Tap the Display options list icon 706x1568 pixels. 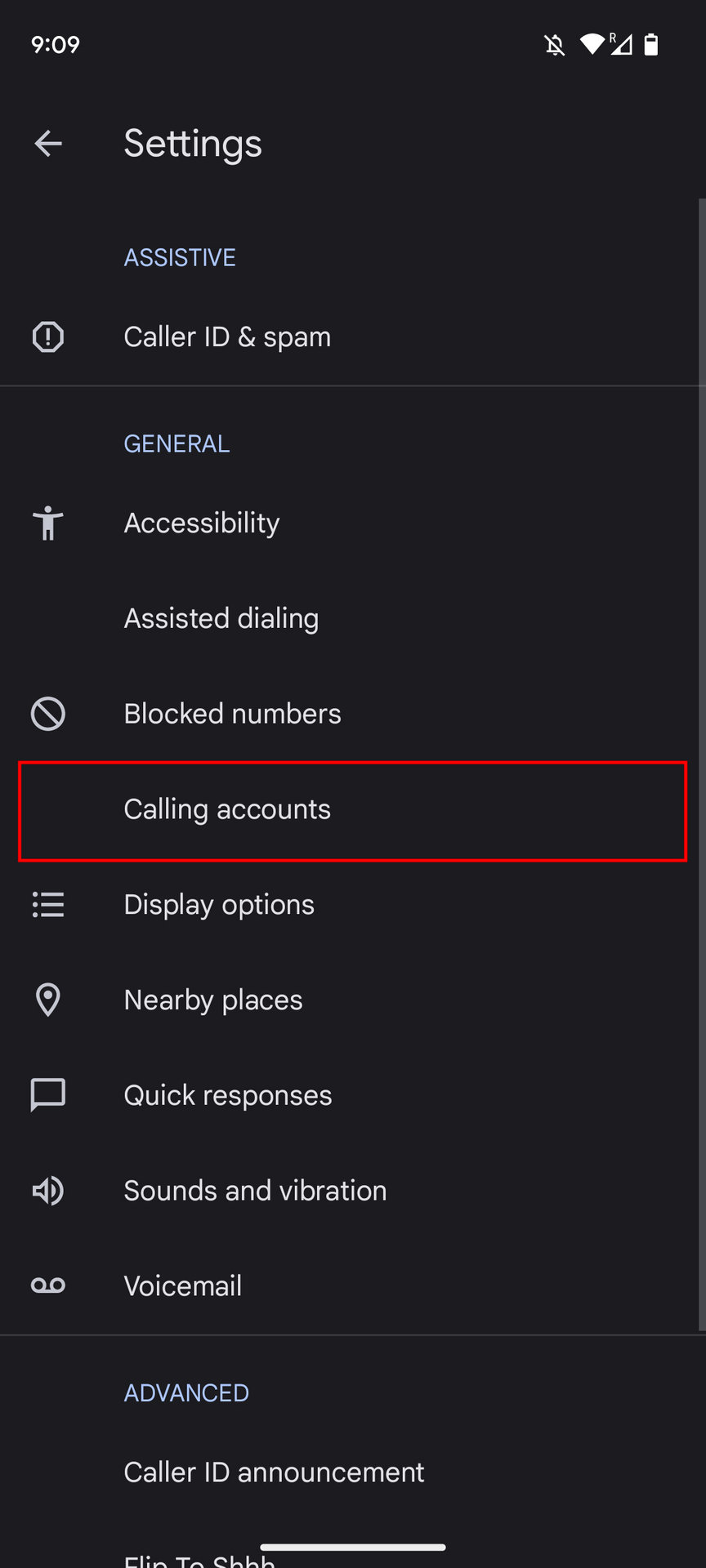(48, 905)
